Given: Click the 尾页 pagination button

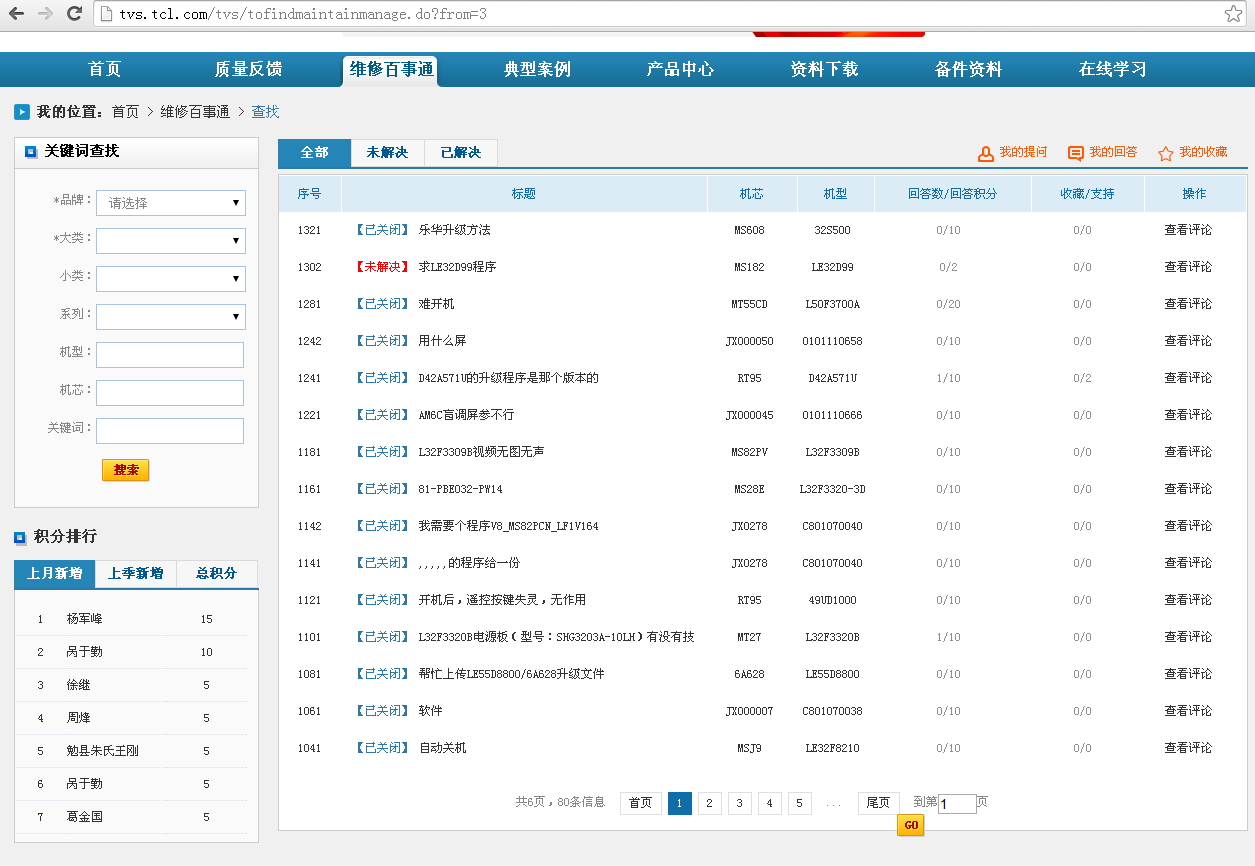Looking at the screenshot, I should (879, 803).
